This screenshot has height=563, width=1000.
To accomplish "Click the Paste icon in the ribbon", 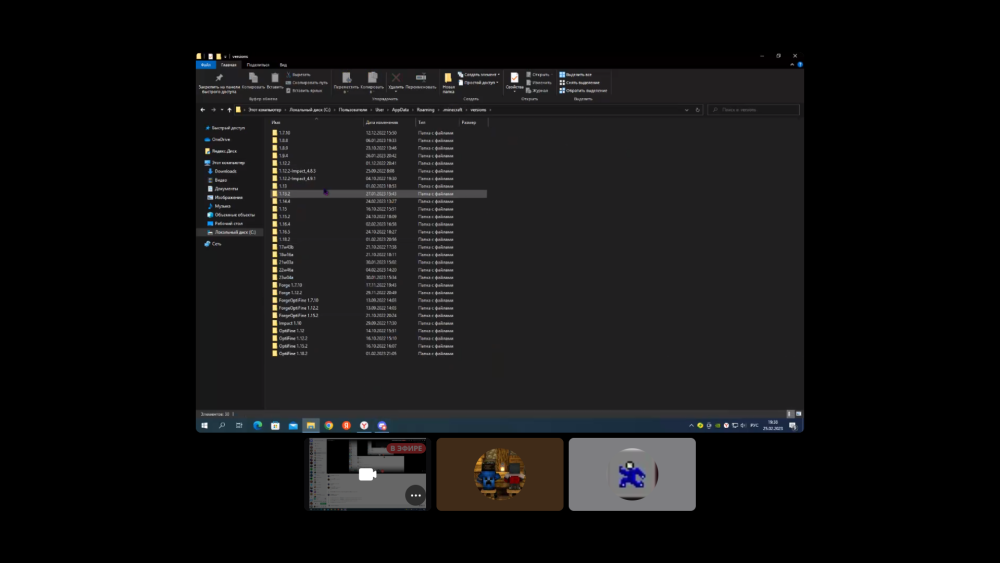I will (275, 78).
